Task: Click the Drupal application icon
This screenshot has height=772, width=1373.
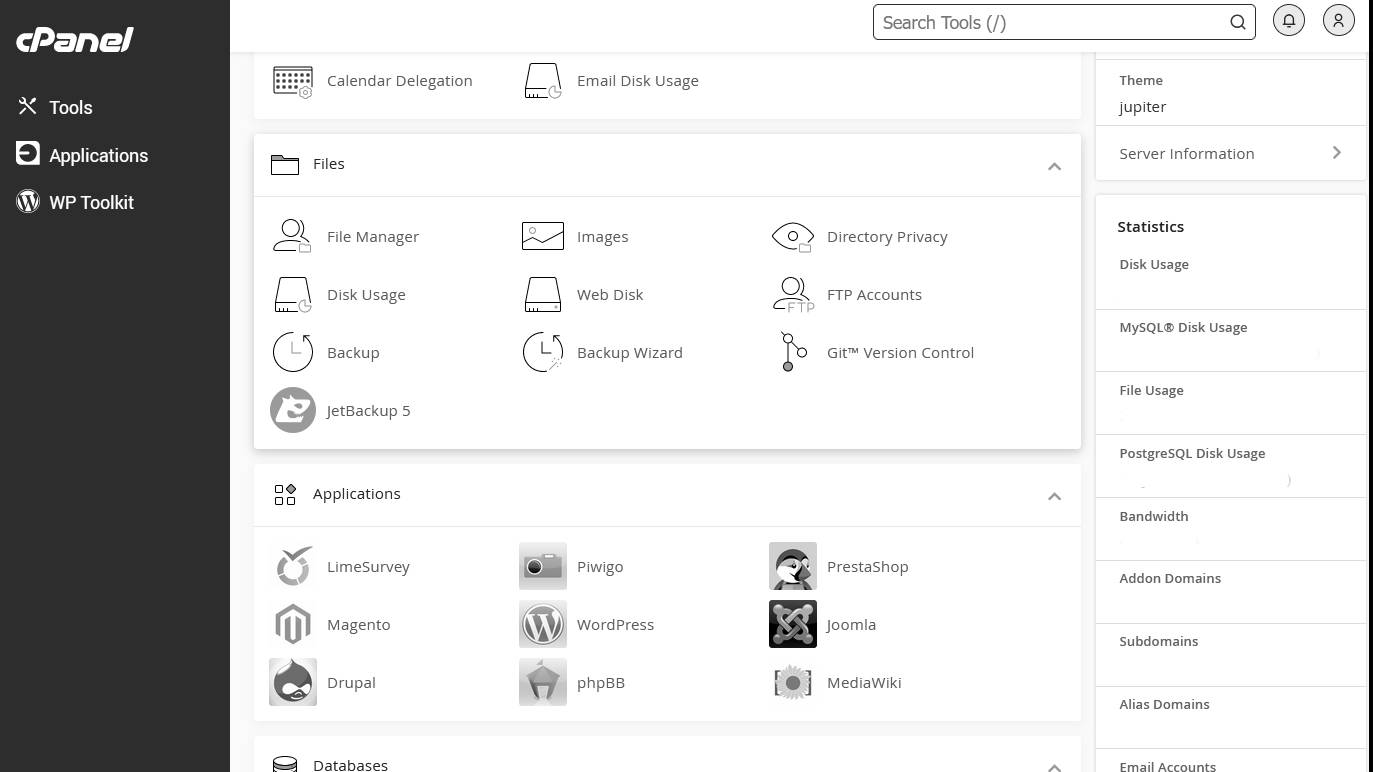Action: (x=293, y=682)
